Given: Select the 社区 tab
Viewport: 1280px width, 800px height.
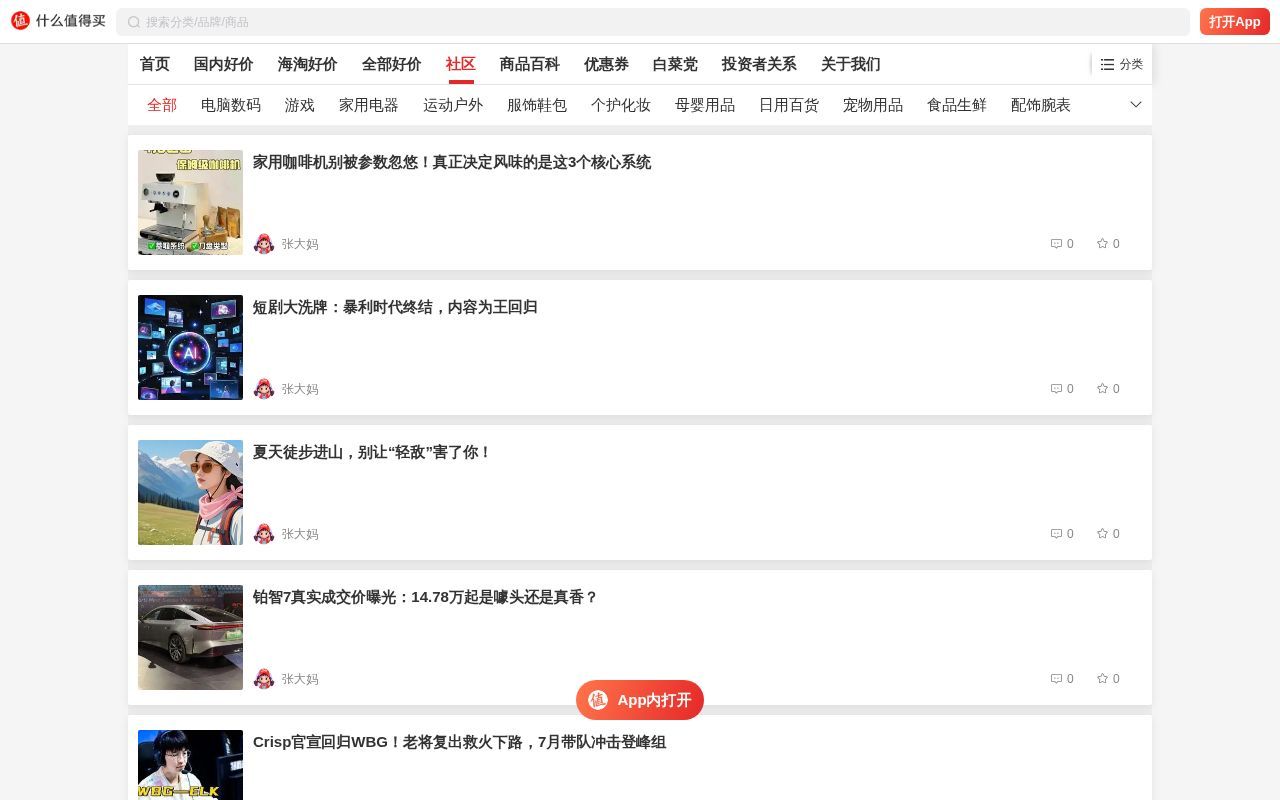Looking at the screenshot, I should click(461, 64).
